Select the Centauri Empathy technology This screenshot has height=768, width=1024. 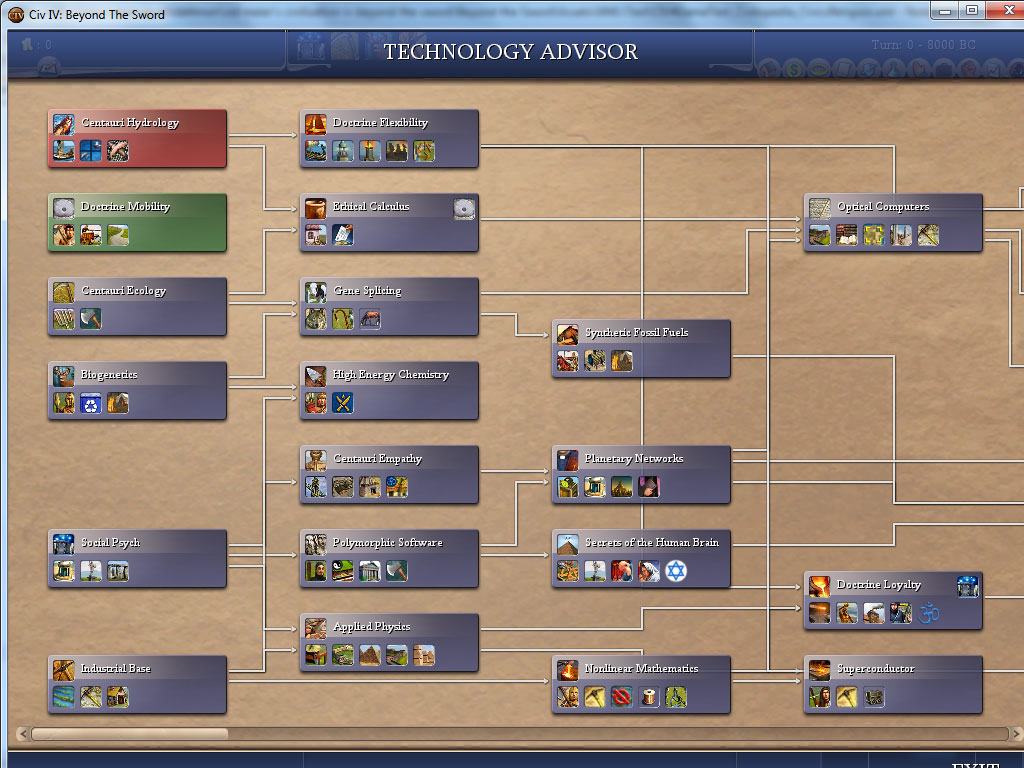[390, 475]
